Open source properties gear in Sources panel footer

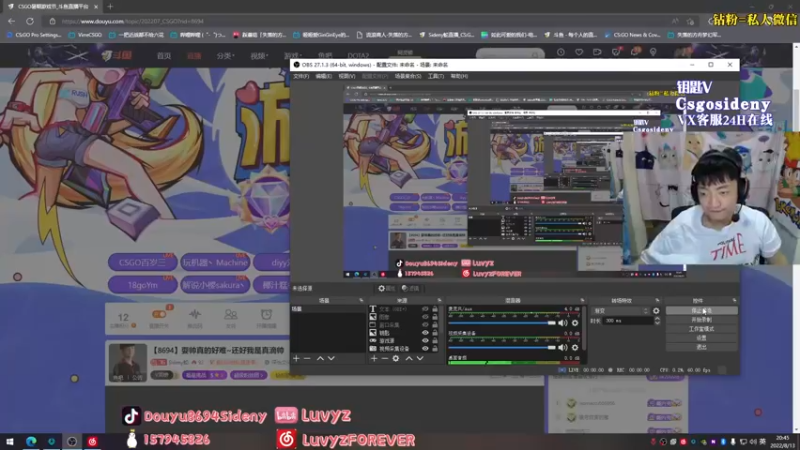click(396, 358)
